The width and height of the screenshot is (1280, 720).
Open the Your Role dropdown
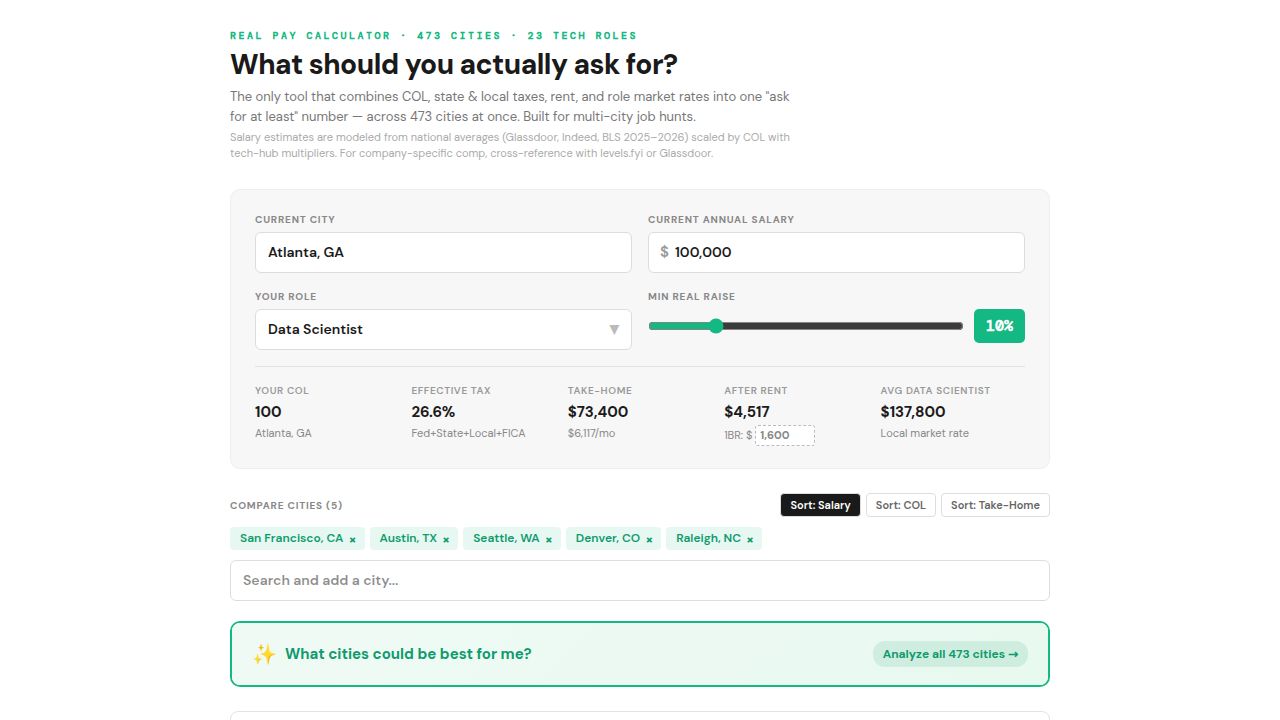[x=443, y=329]
